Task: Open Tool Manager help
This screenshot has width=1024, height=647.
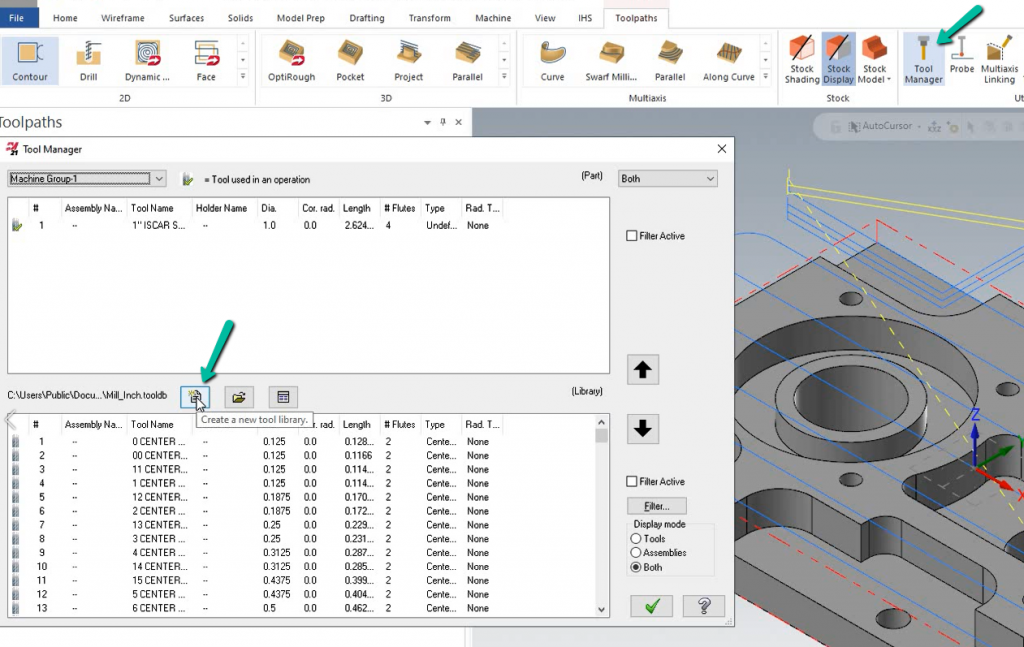Action: point(703,606)
